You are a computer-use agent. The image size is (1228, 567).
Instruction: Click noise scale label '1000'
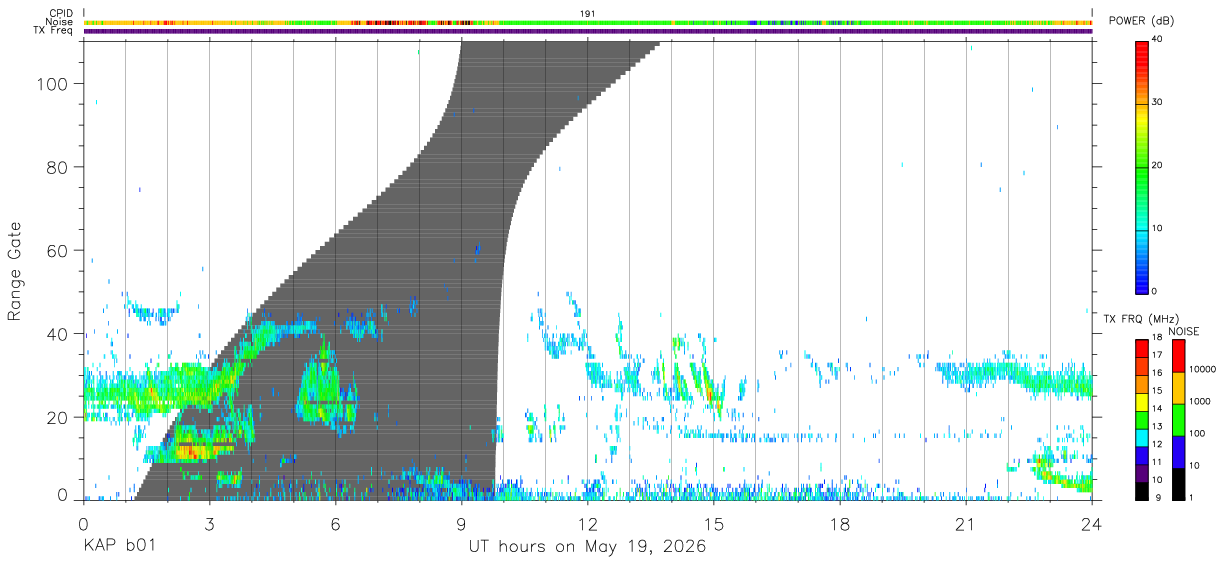tap(1199, 401)
